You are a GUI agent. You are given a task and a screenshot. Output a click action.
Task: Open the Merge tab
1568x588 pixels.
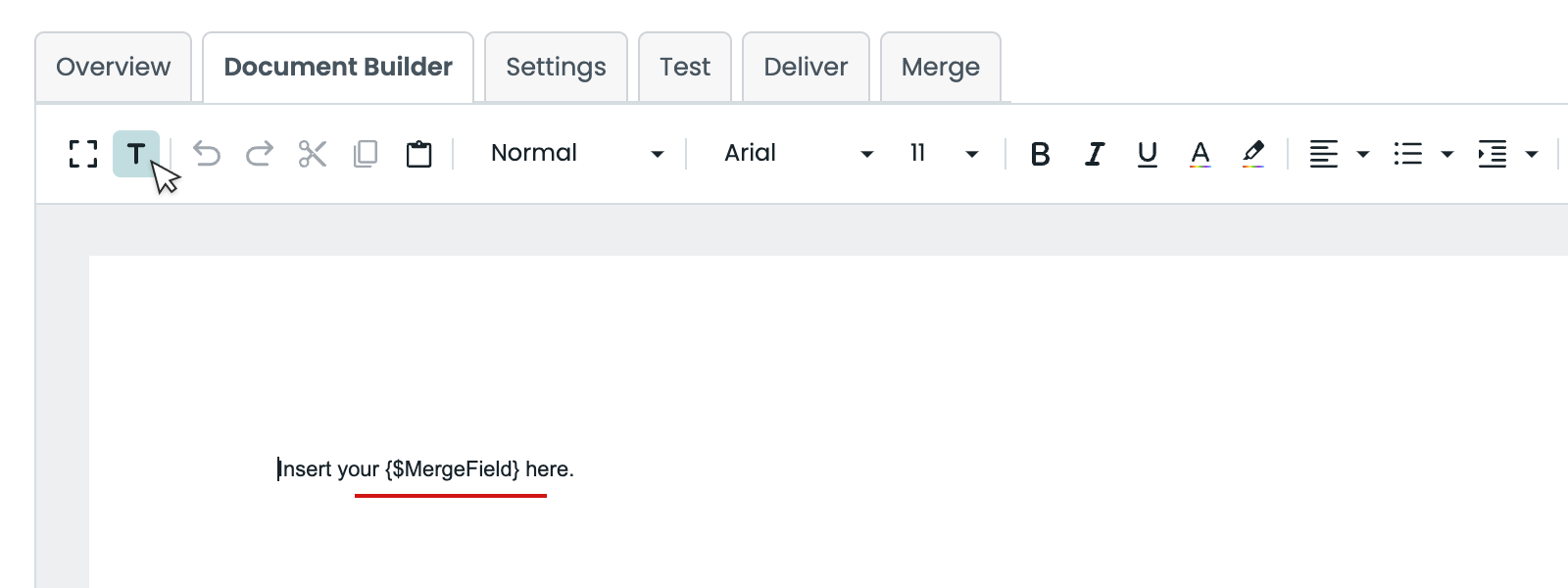click(941, 67)
